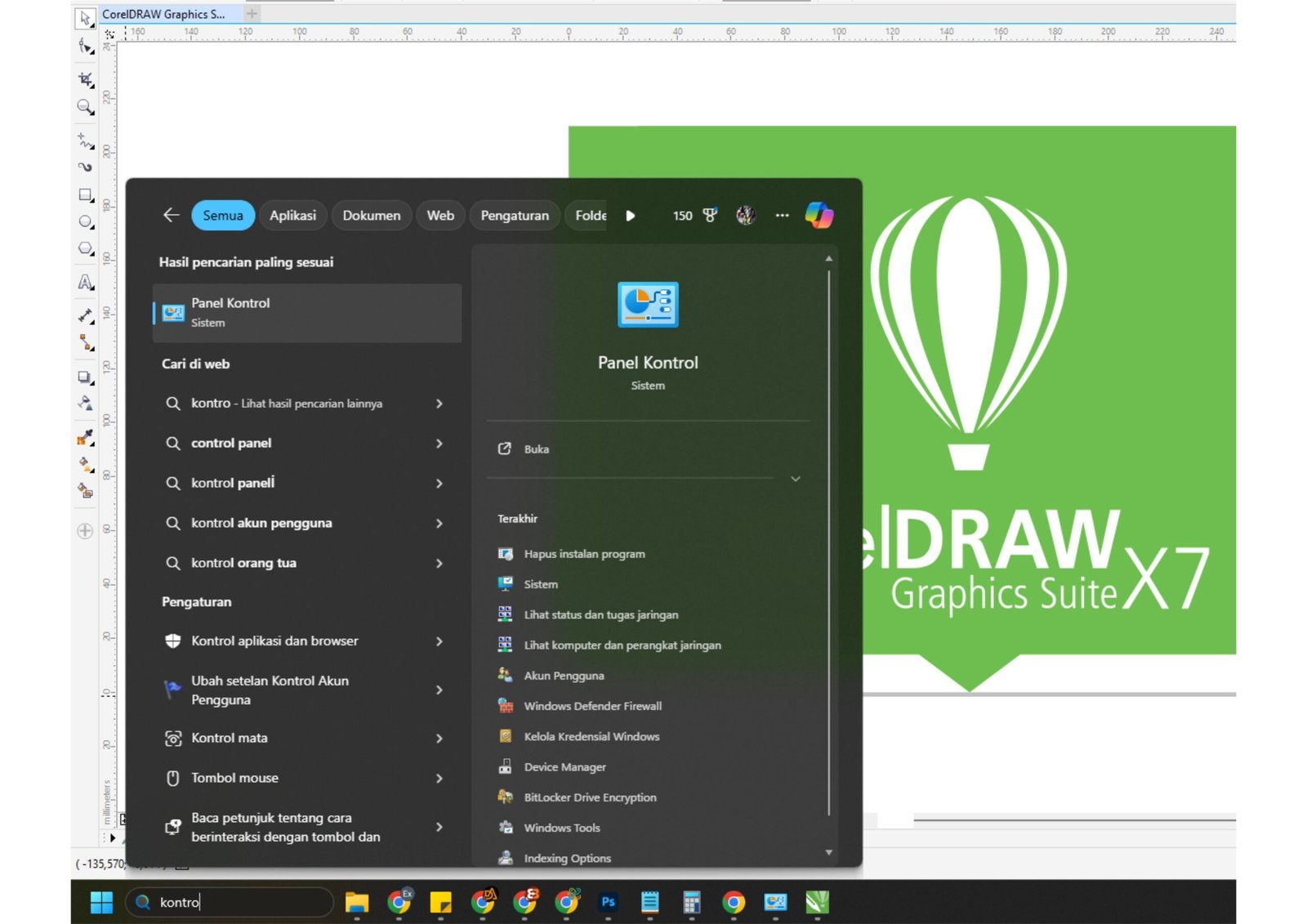
Task: Click the account profile icon in search
Action: coord(746,215)
